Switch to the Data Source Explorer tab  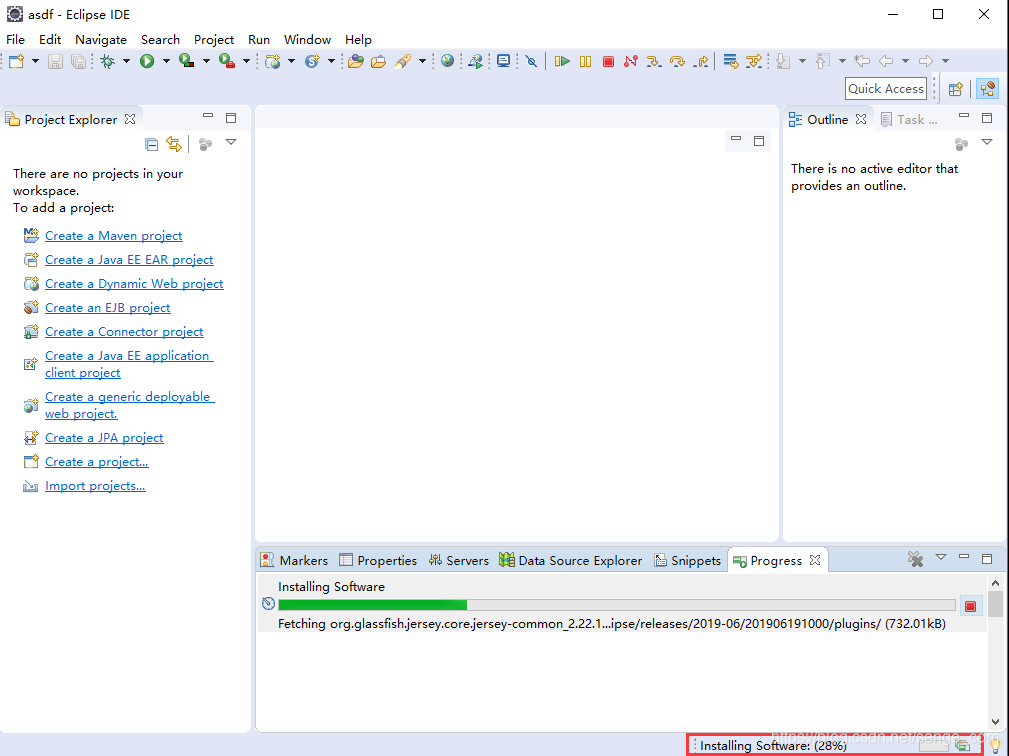point(571,560)
